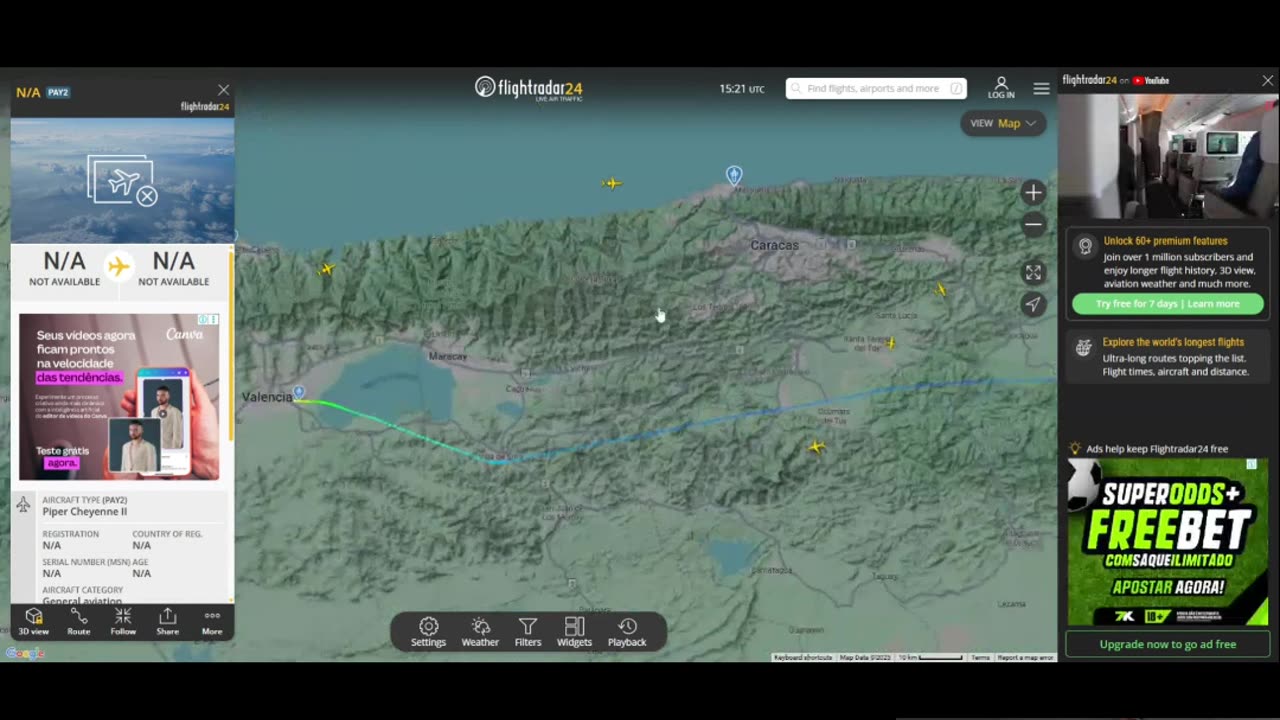The height and width of the screenshot is (720, 1280).
Task: Share the selected flight
Action: click(168, 621)
